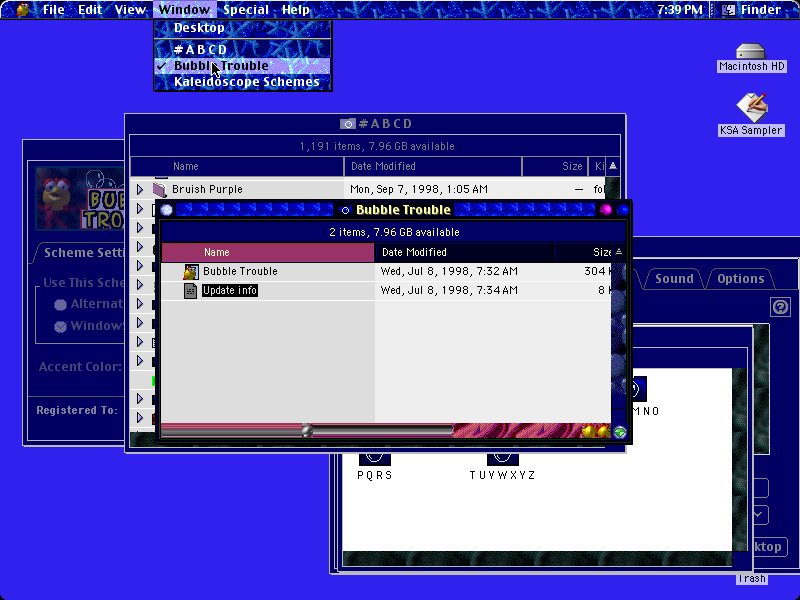Open the Edit menu
800x600 pixels.
90,10
